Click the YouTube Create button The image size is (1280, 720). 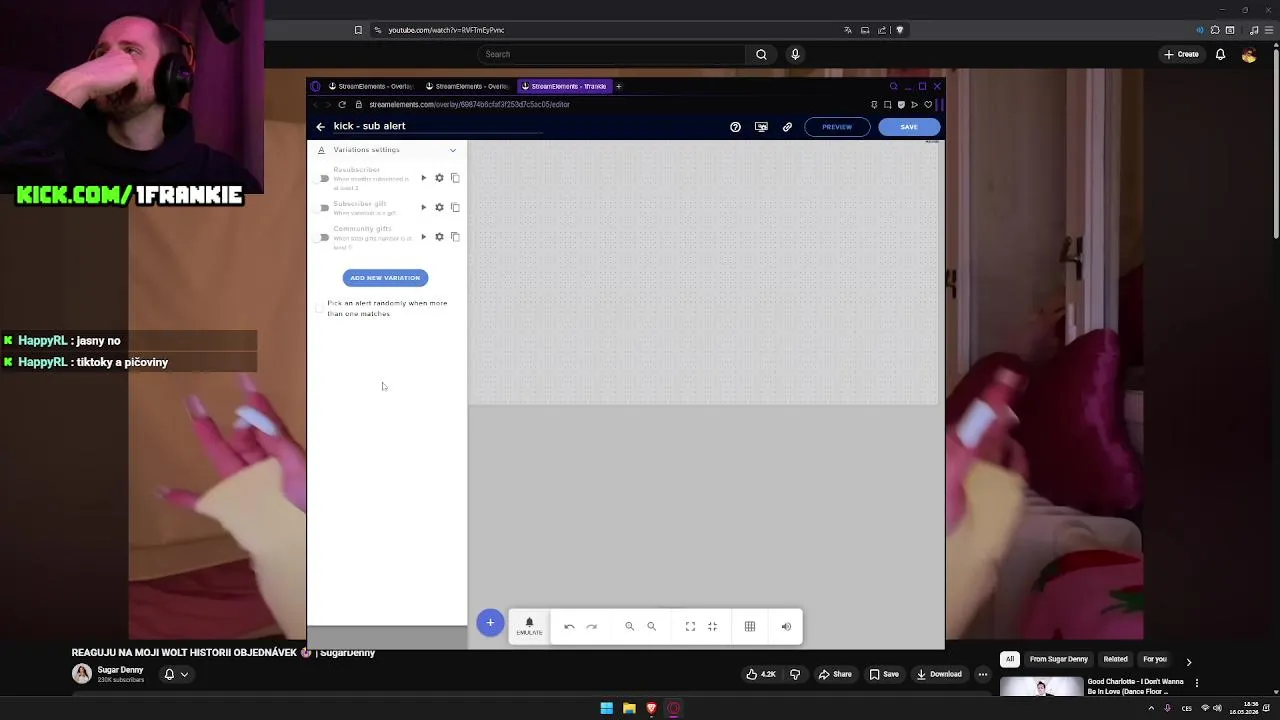coord(1181,54)
